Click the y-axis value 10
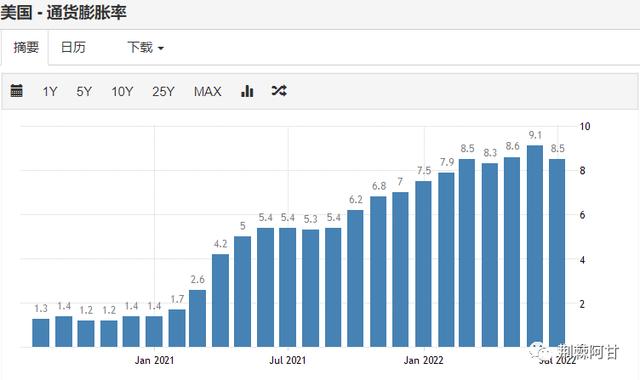Image resolution: width=640 pixels, height=380 pixels. click(584, 127)
